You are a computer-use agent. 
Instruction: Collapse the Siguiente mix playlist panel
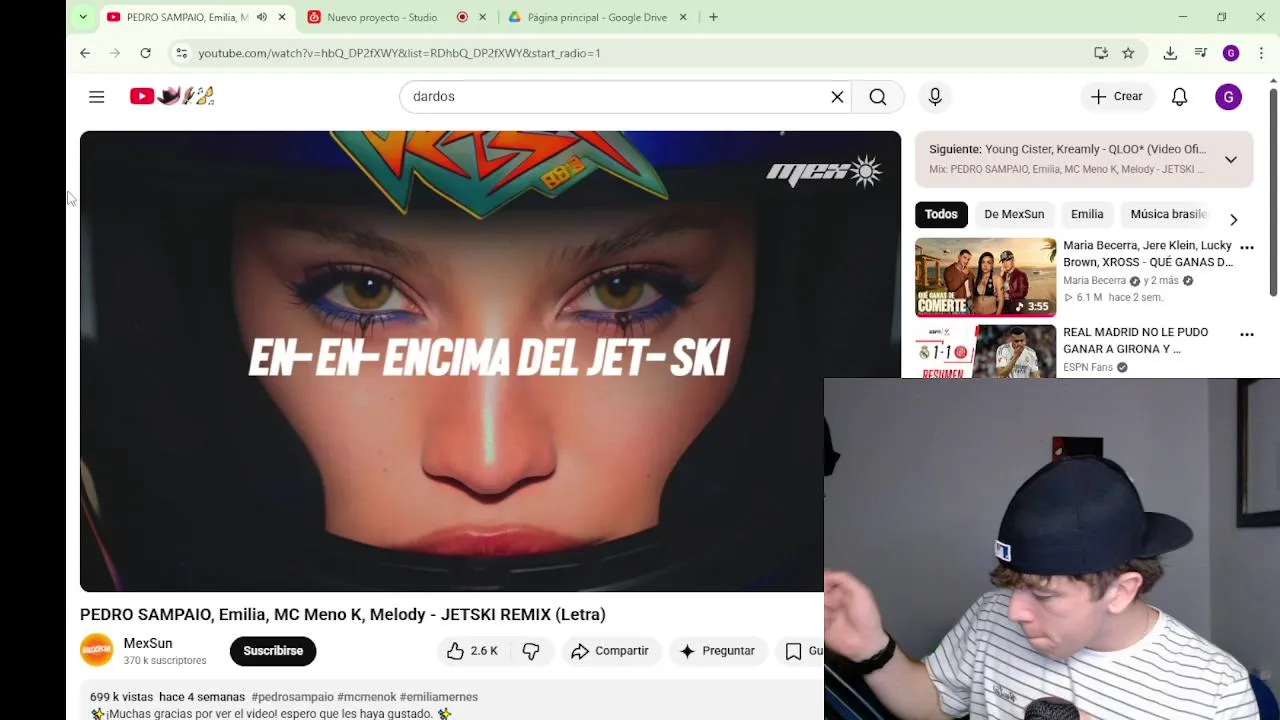pos(1231,159)
